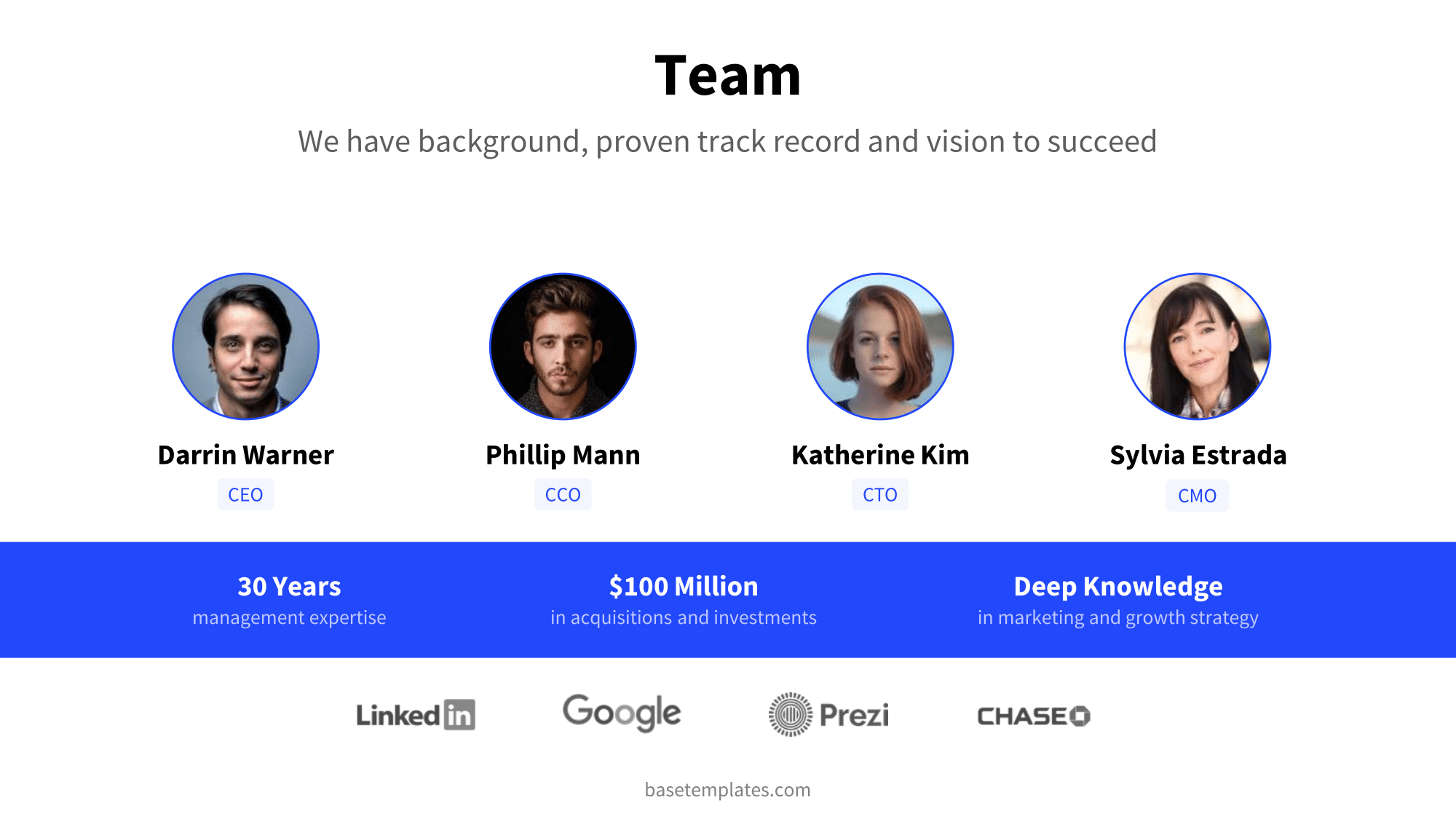Click the 30 Years management expertise stat

289,599
